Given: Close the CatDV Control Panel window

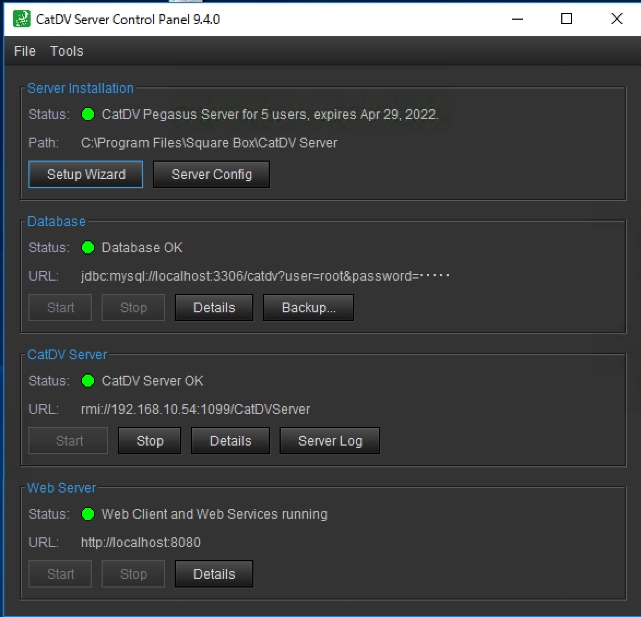Looking at the screenshot, I should click(x=617, y=19).
